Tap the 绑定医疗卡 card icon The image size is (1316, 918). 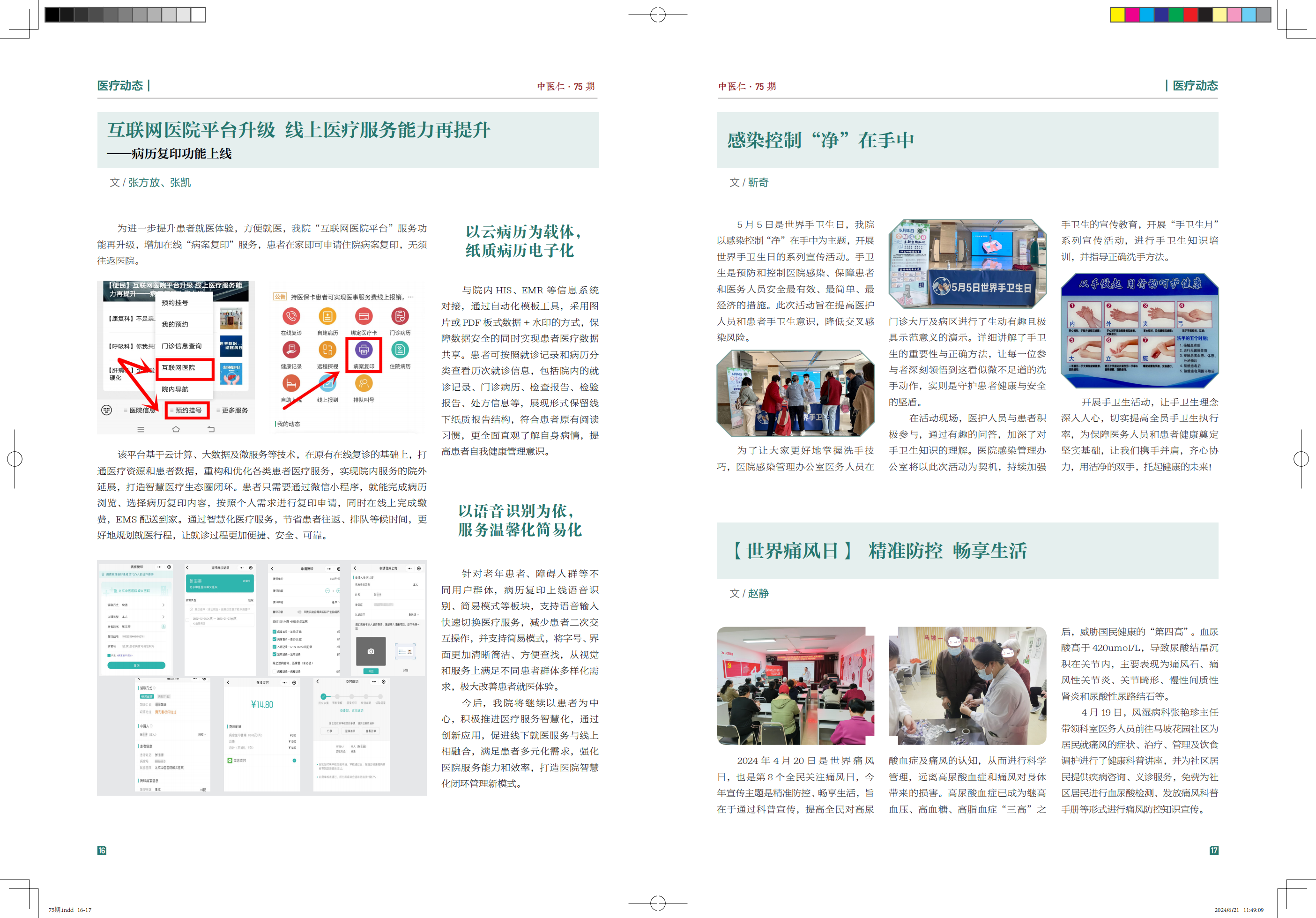pyautogui.click(x=364, y=316)
